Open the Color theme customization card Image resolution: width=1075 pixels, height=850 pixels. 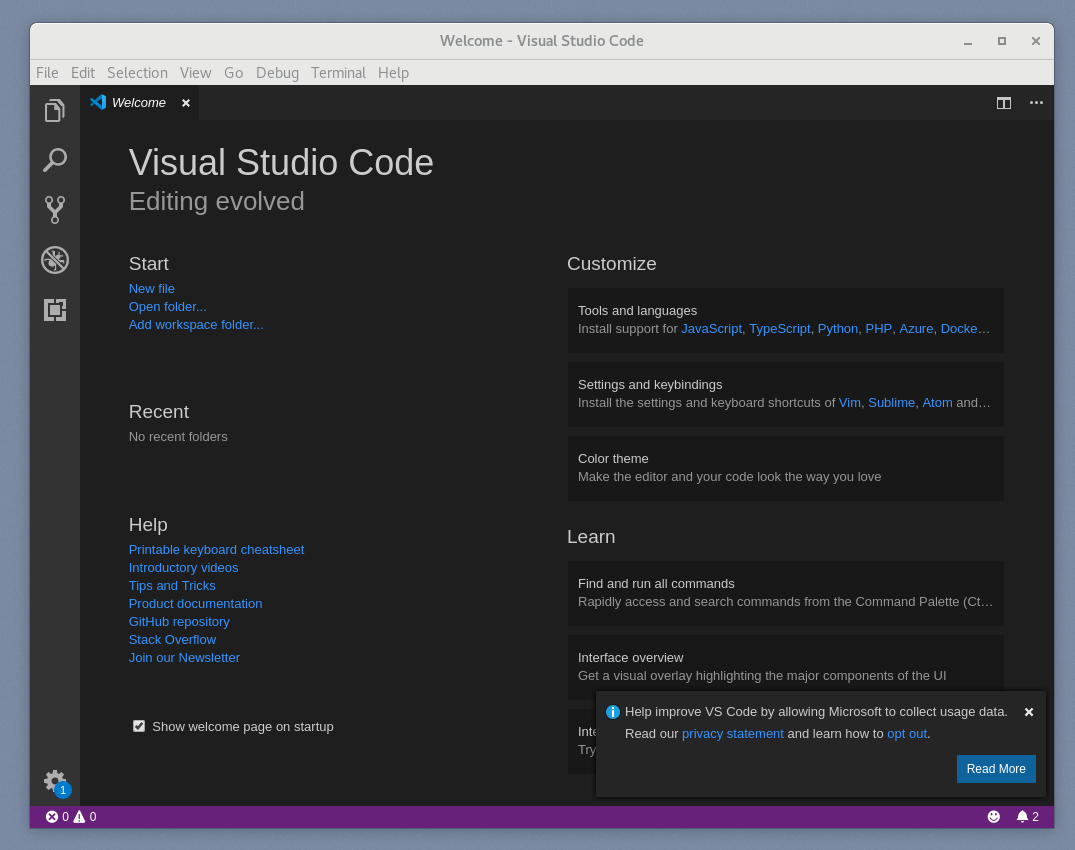coord(785,468)
